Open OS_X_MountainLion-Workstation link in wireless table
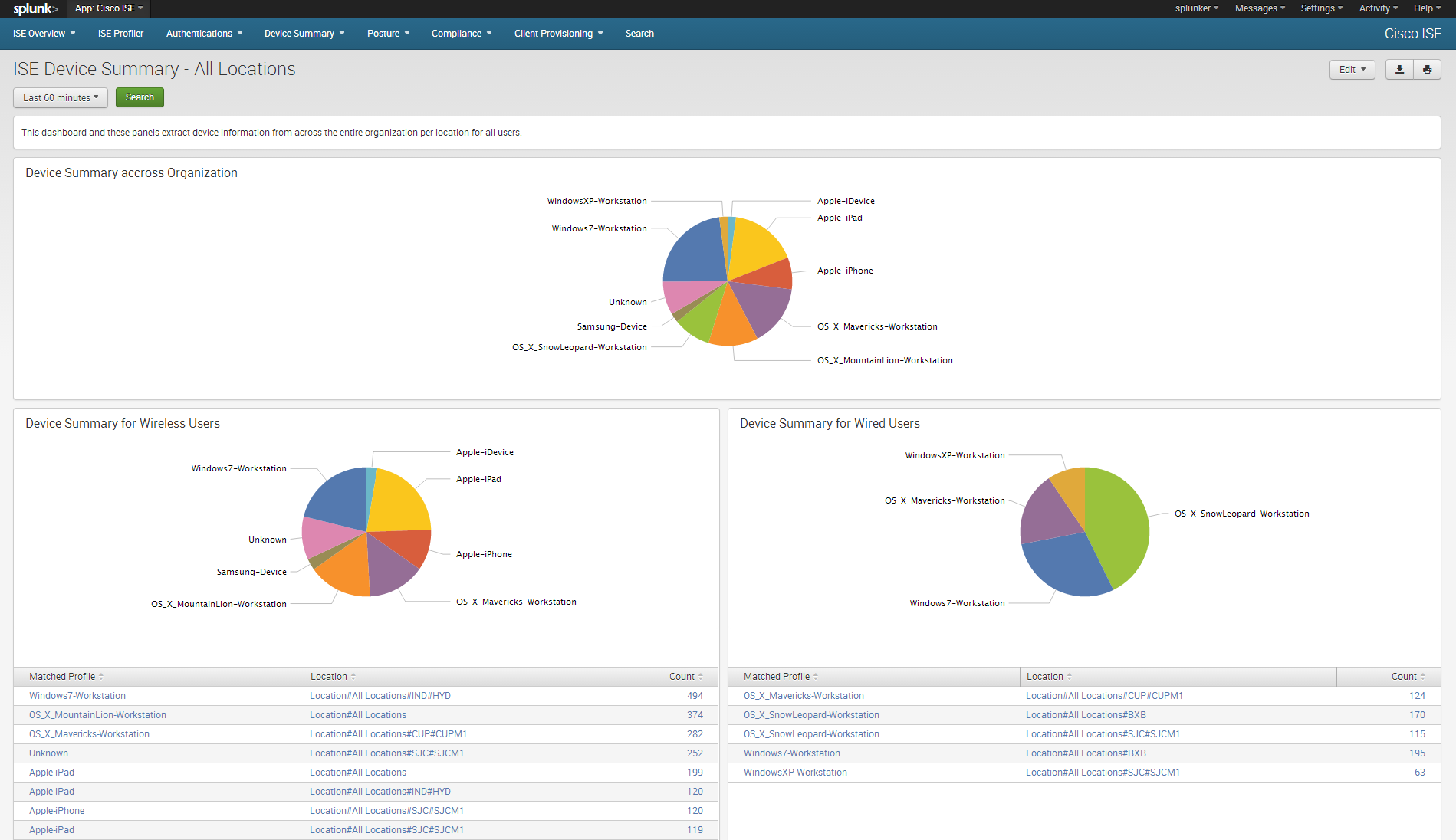Viewport: 1456px width, 840px height. click(x=97, y=715)
